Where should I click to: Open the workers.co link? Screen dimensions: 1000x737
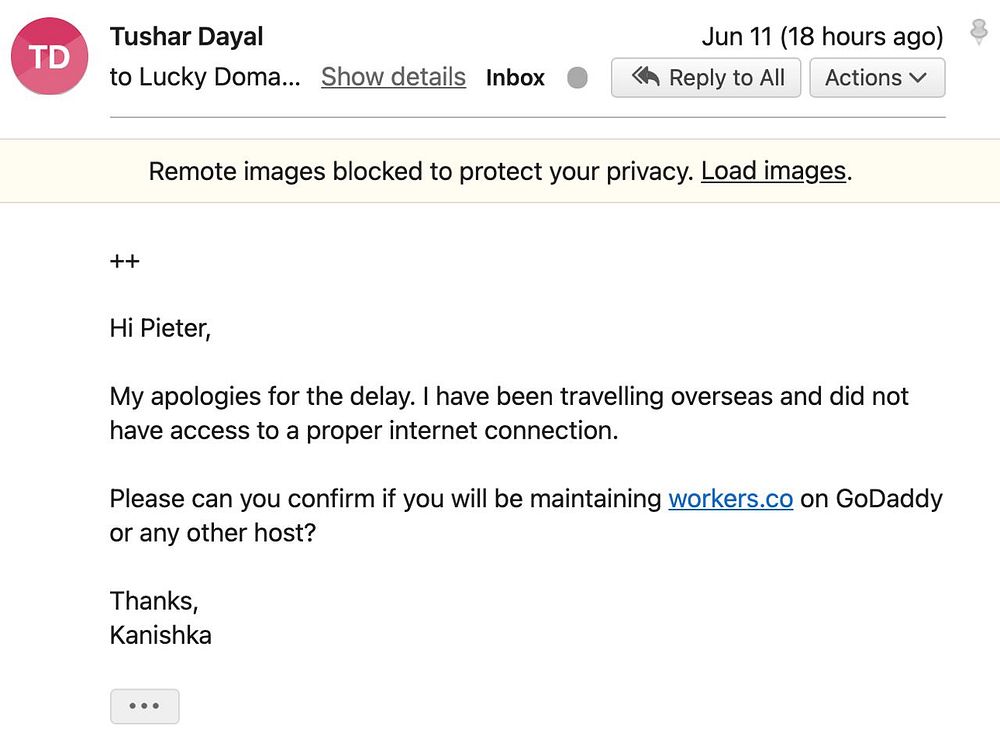pos(730,498)
